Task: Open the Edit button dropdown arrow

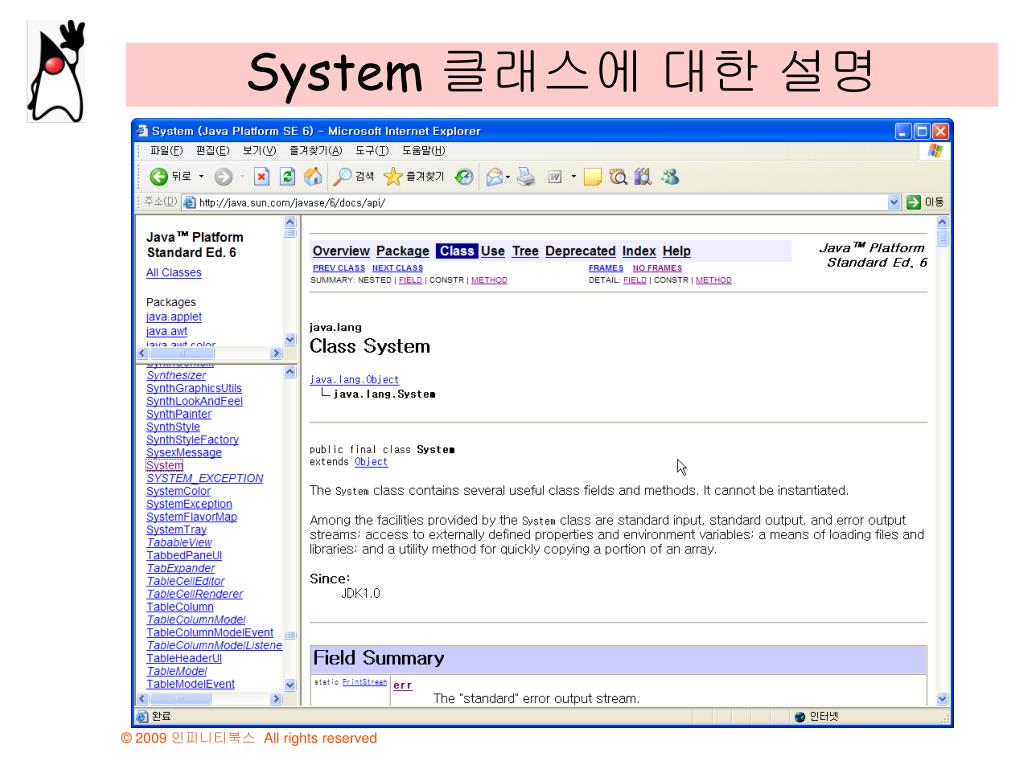Action: 573,176
